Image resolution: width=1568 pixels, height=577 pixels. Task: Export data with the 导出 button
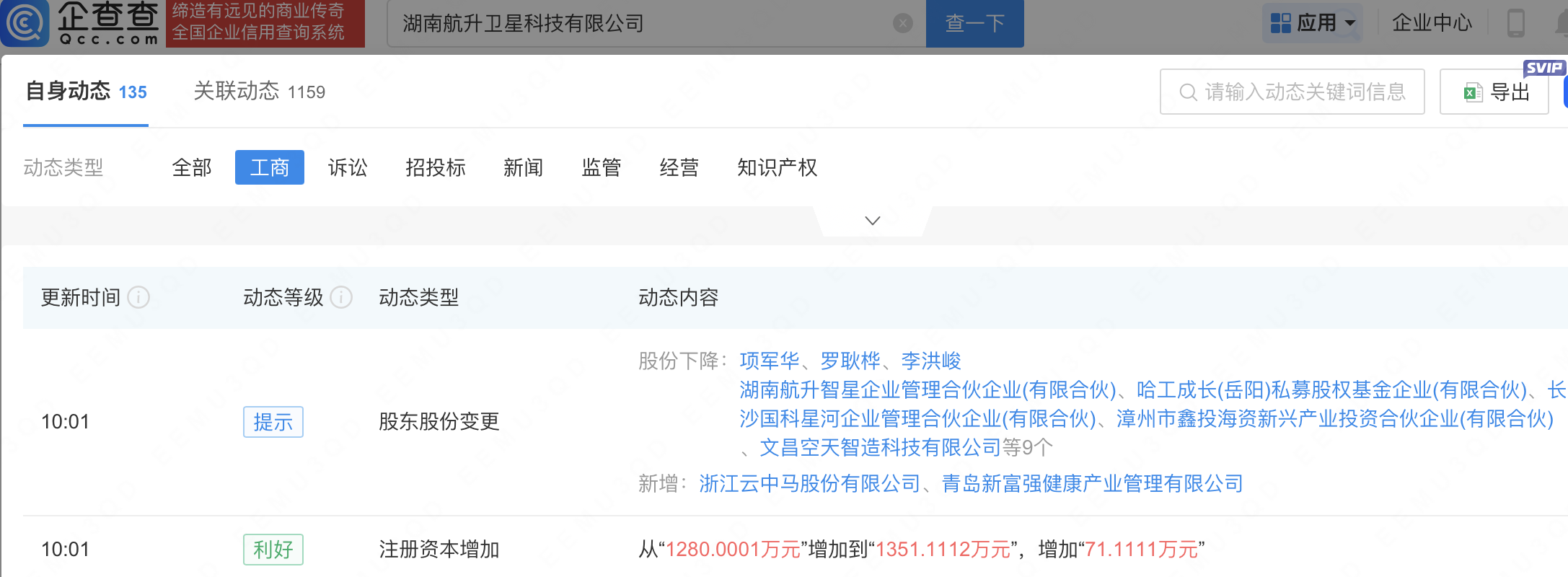click(1494, 92)
